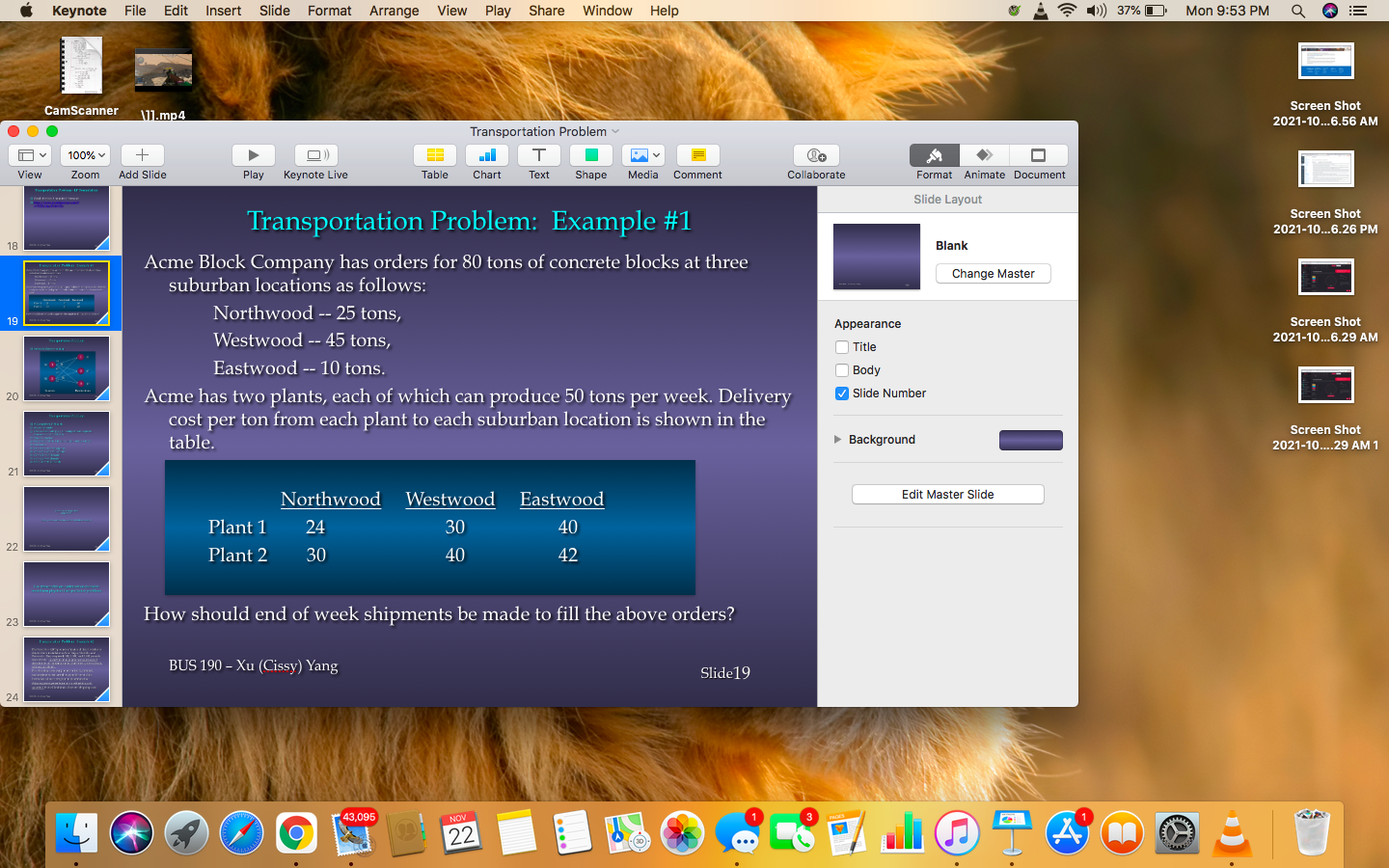Open the Animate inspector
The height and width of the screenshot is (868, 1389).
click(984, 160)
